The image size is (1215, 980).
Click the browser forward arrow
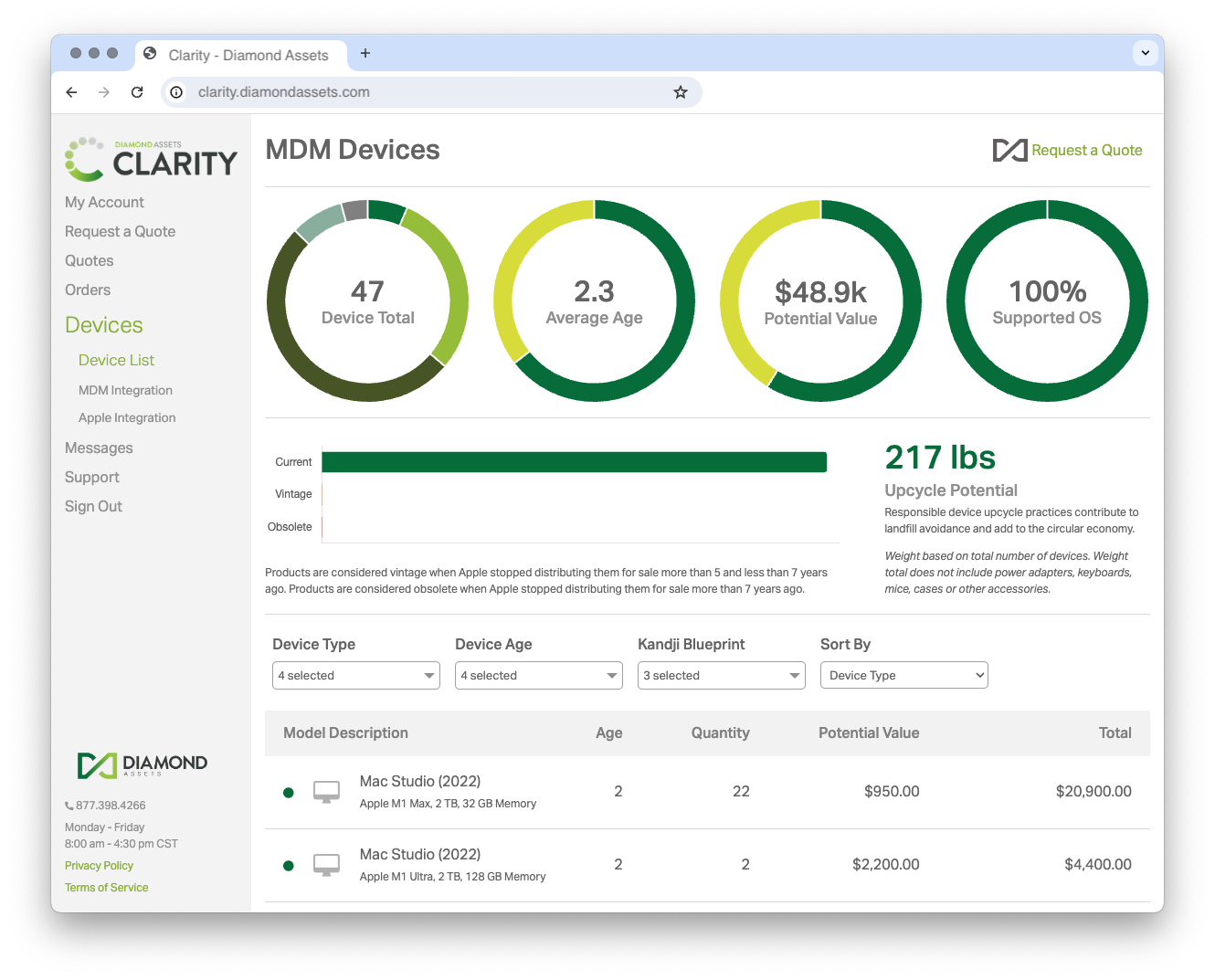tap(104, 92)
